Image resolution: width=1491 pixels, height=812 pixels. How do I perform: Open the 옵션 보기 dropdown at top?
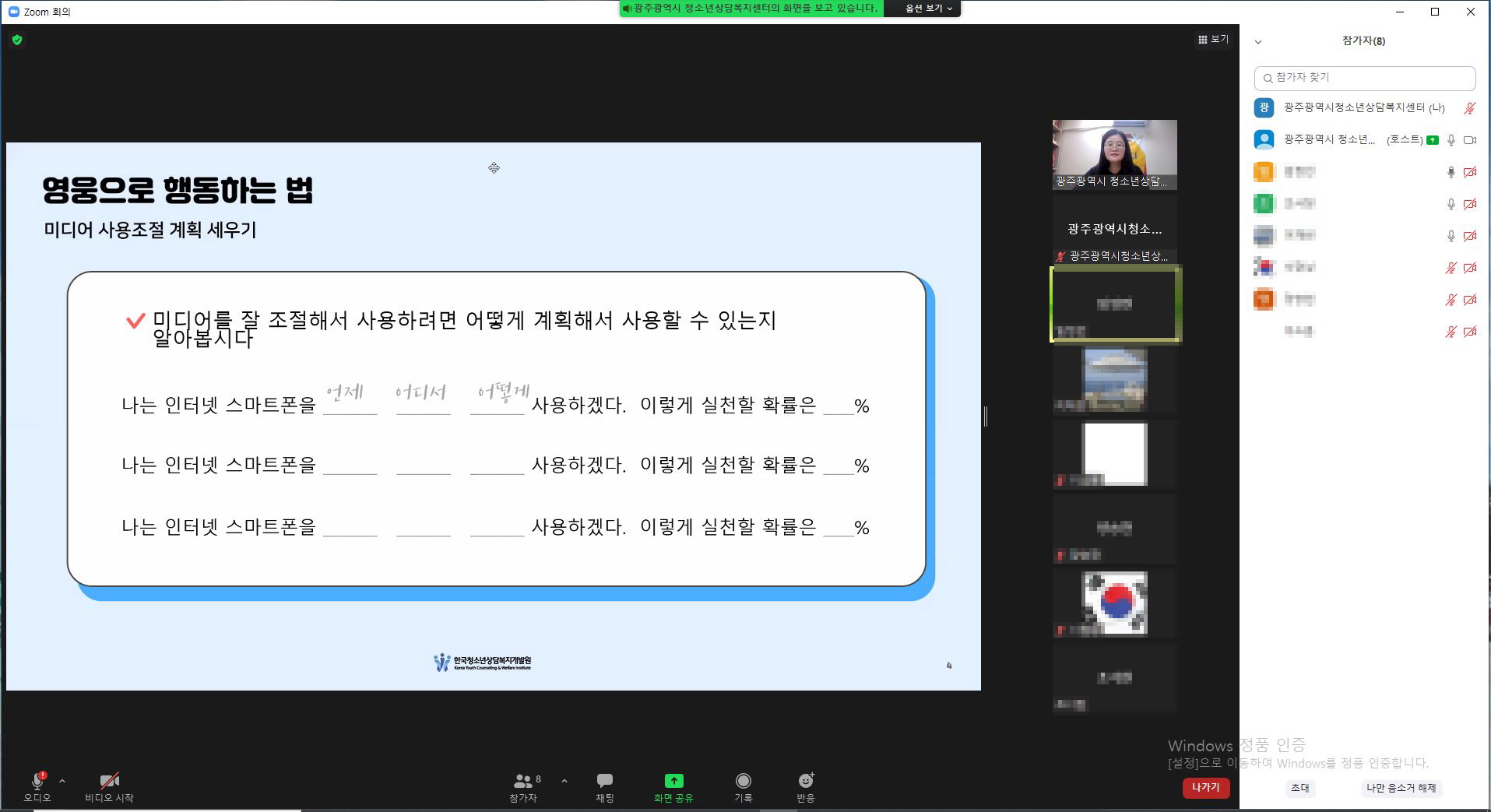pos(928,9)
